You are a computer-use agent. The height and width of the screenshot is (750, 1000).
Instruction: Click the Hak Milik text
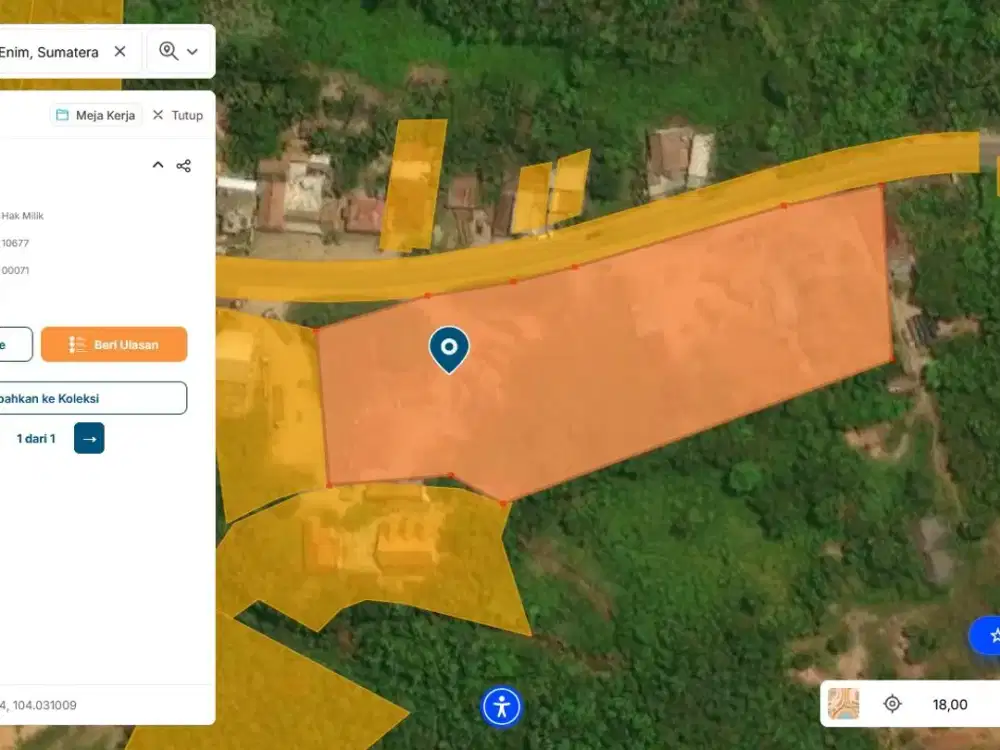22,216
